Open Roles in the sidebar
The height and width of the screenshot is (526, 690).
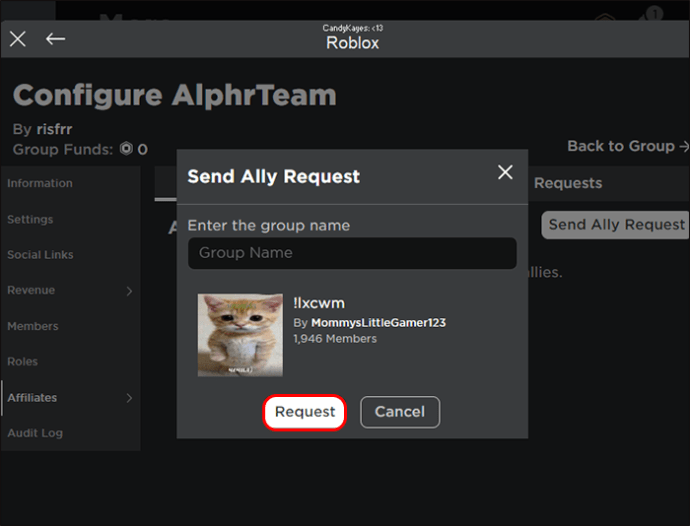22,362
